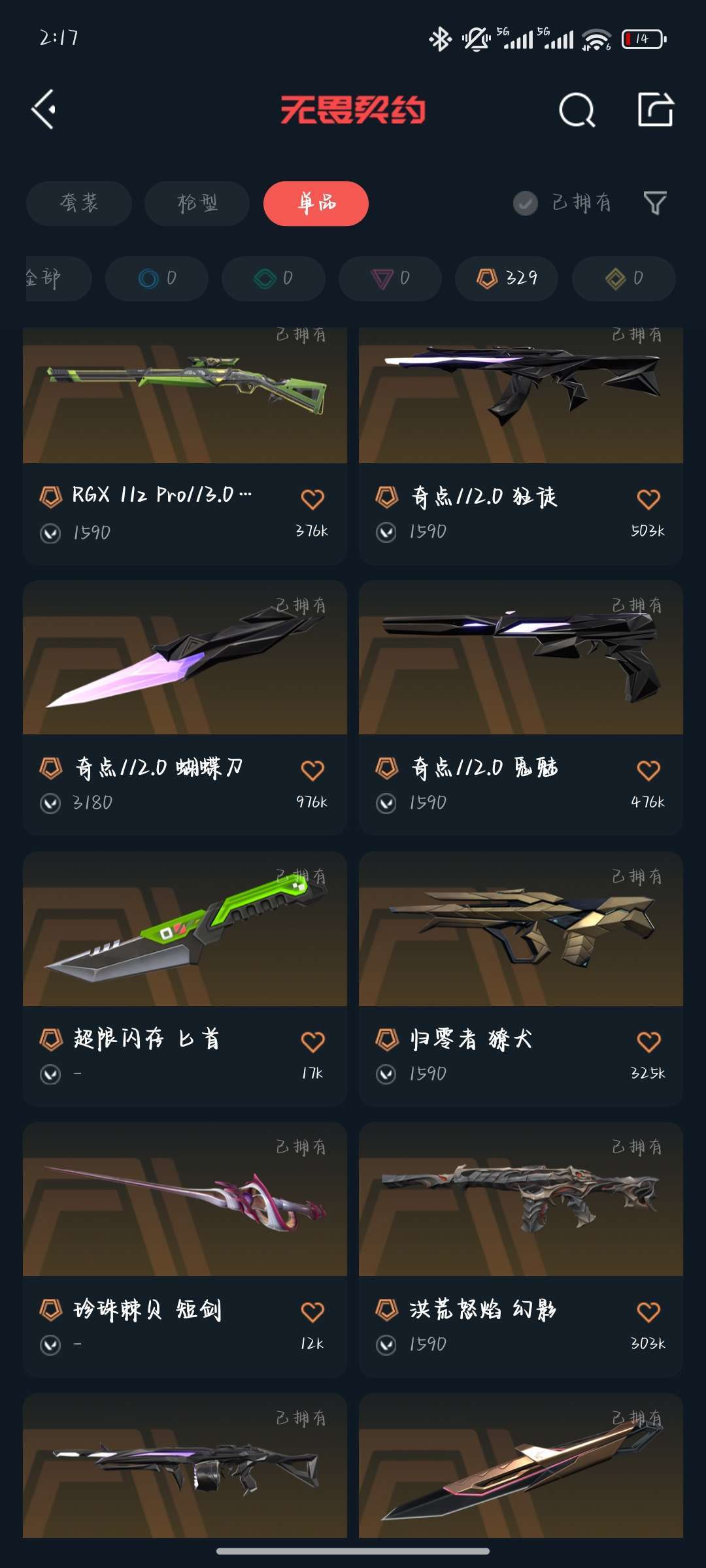Select the green diamond tier filter
The image size is (706, 1568).
pos(273,278)
